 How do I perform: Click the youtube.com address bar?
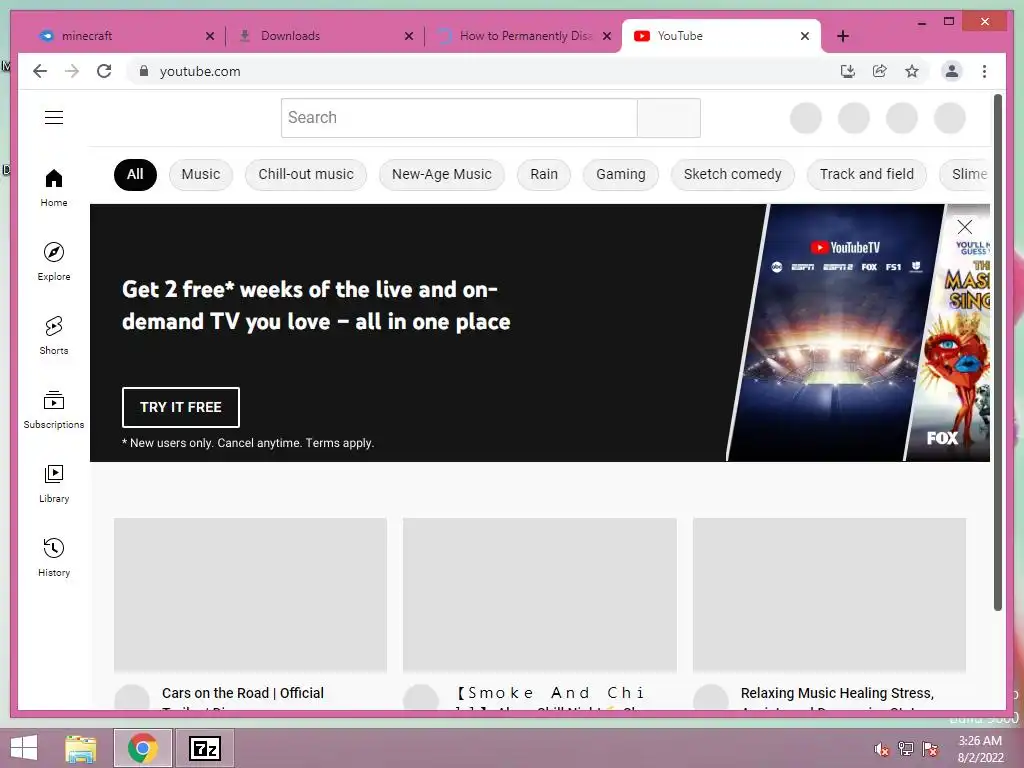click(x=483, y=71)
